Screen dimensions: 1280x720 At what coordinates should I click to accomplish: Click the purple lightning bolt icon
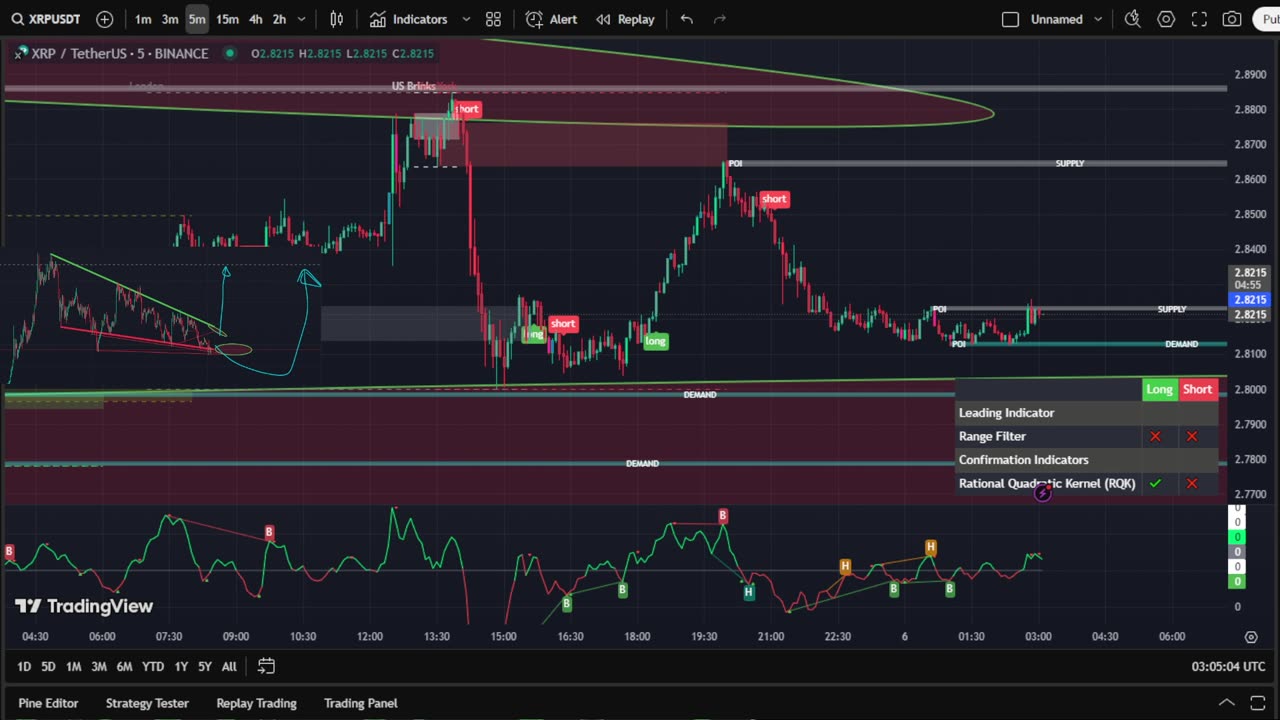pyautogui.click(x=1042, y=492)
